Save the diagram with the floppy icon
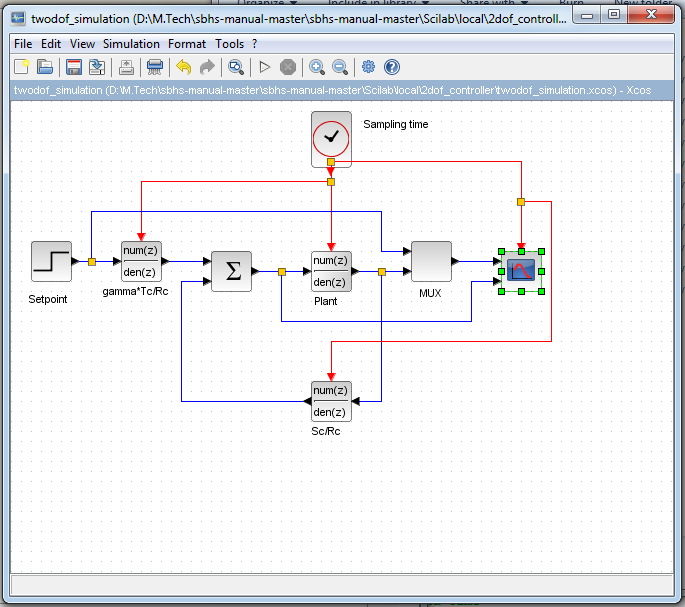The image size is (685, 607). click(x=73, y=67)
